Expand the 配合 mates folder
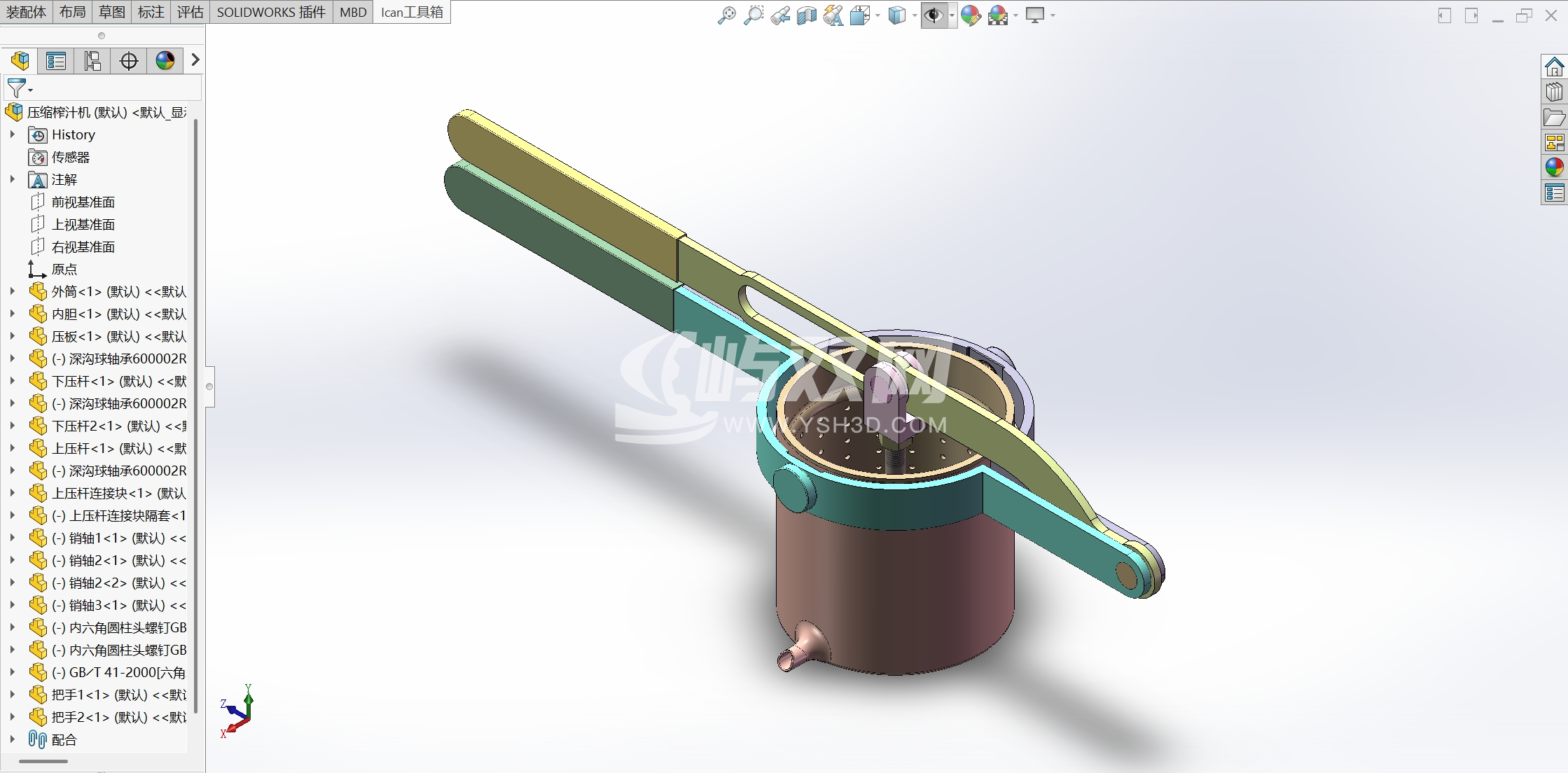 [x=12, y=739]
